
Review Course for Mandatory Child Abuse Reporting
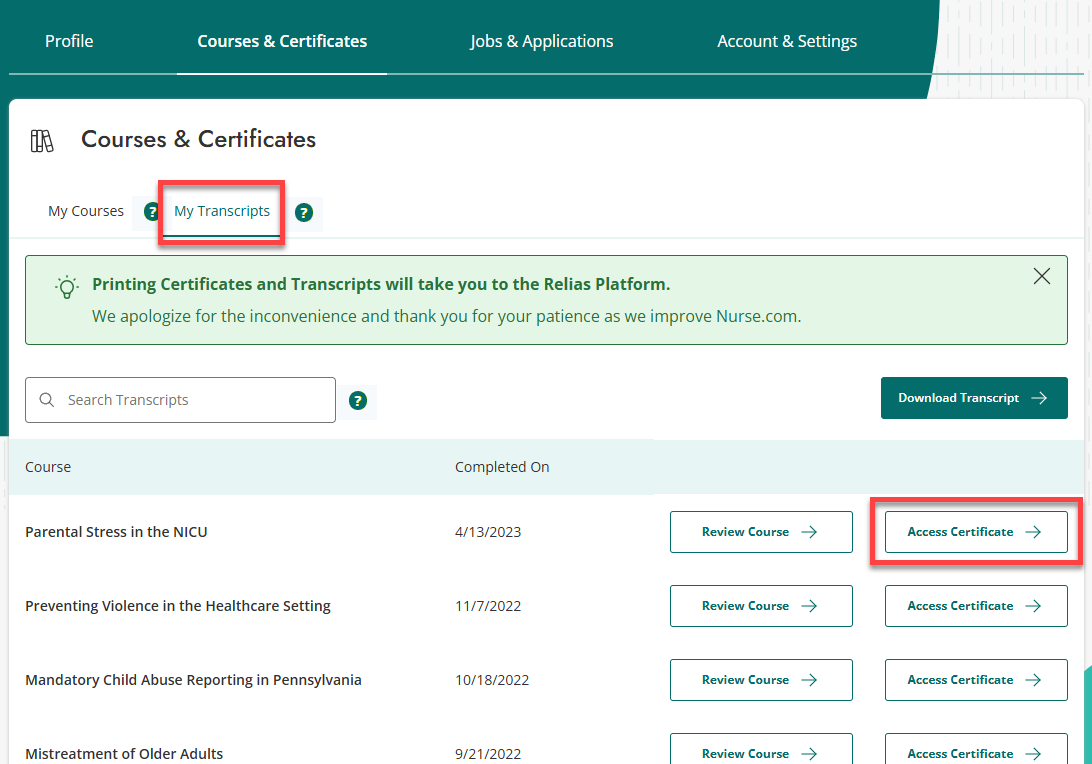(761, 680)
